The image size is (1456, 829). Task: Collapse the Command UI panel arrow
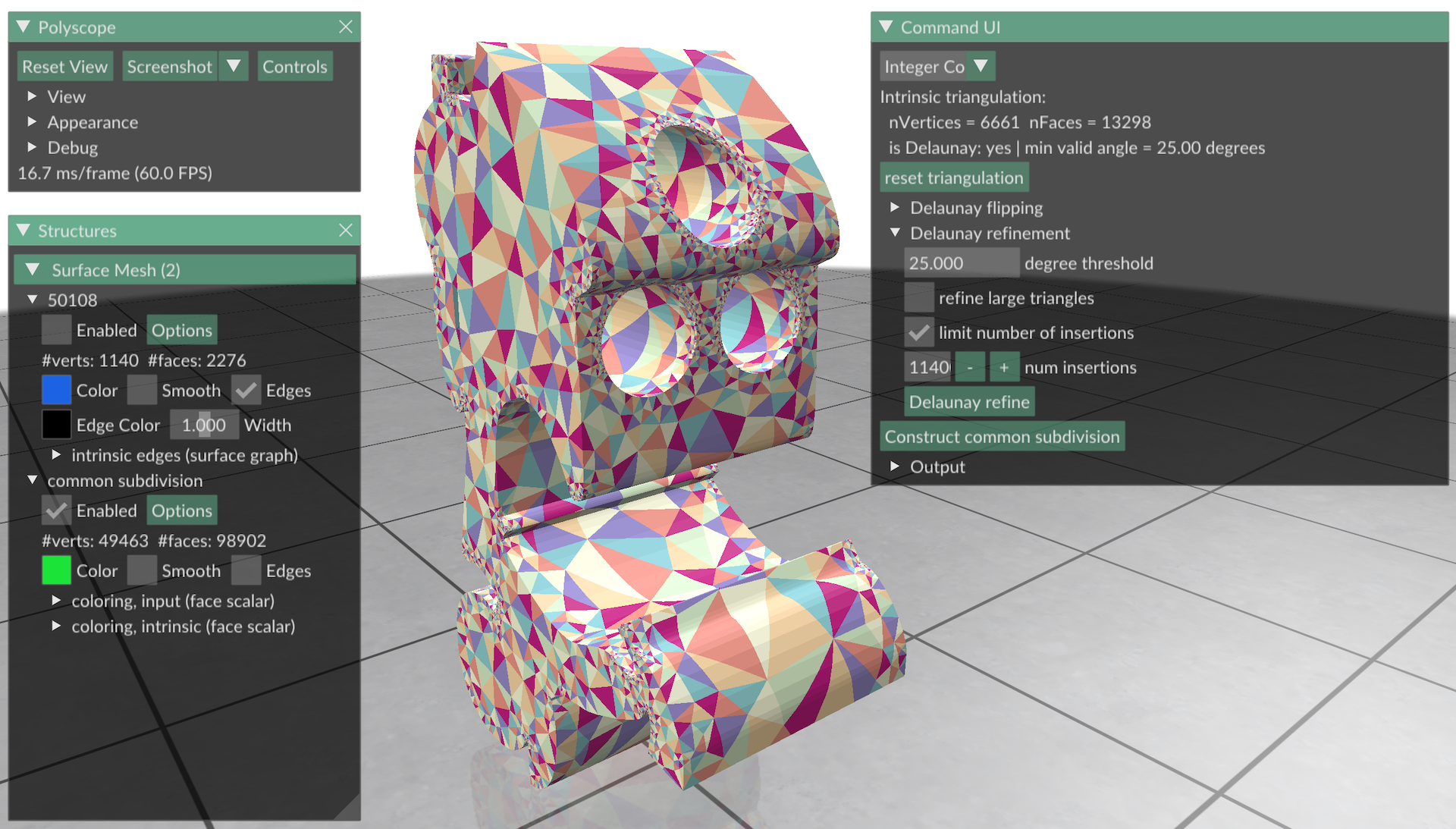pos(886,27)
